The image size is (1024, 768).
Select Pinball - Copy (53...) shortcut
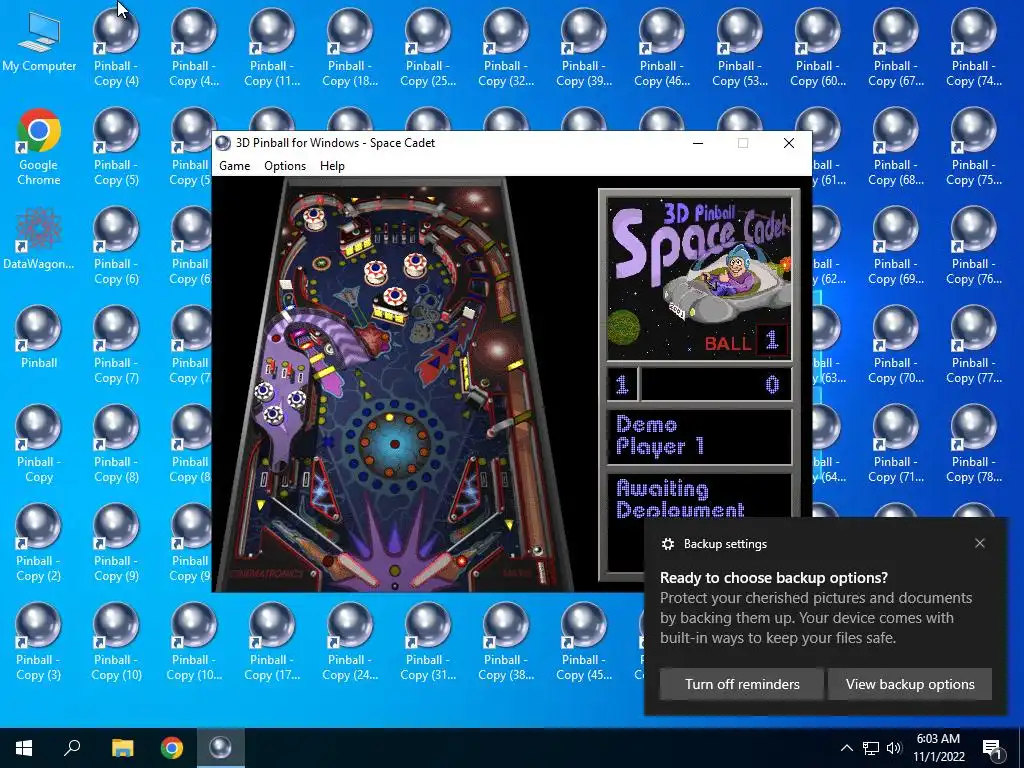[740, 48]
